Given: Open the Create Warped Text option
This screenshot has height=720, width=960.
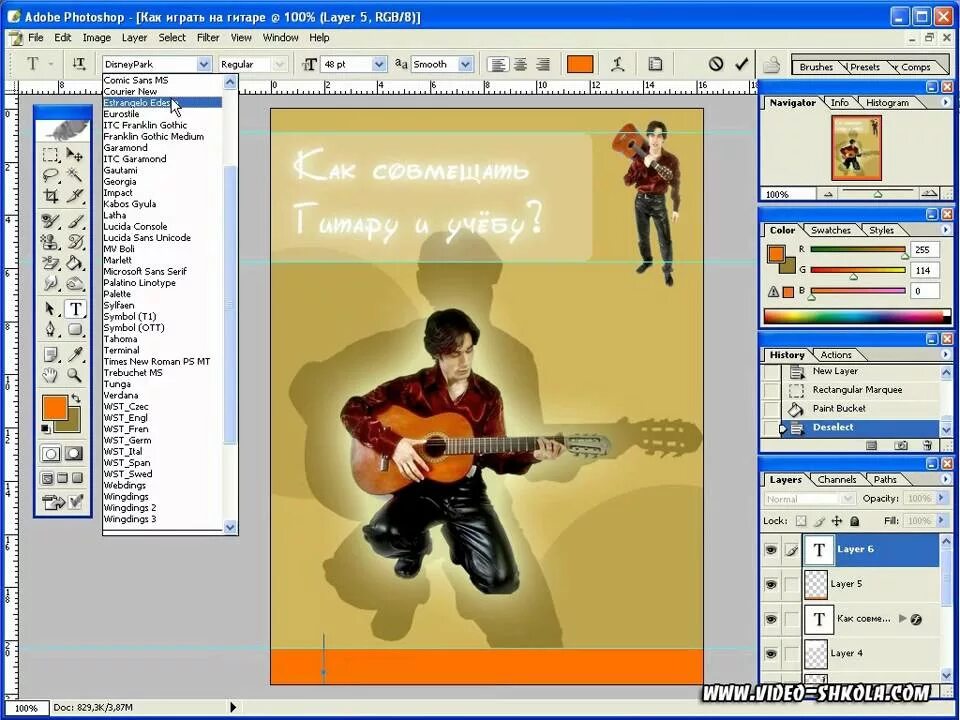Looking at the screenshot, I should pos(618,64).
